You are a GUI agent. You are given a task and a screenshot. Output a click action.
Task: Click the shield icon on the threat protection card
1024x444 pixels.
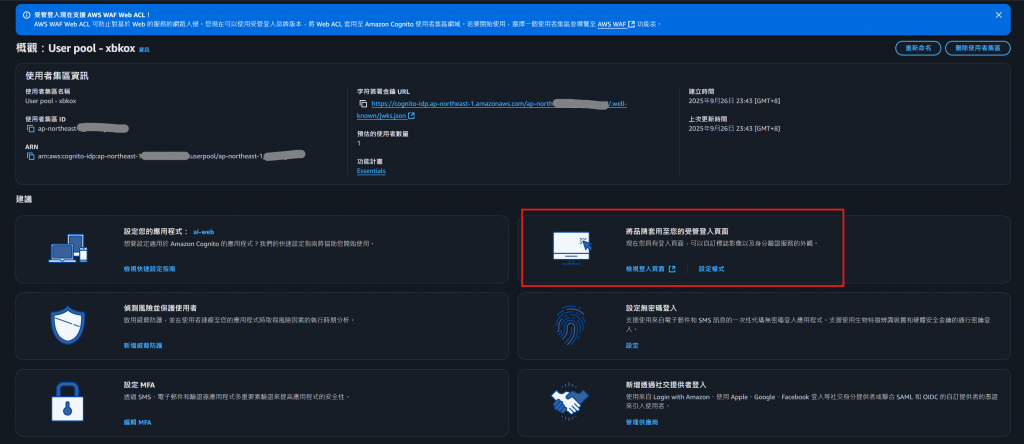point(68,325)
